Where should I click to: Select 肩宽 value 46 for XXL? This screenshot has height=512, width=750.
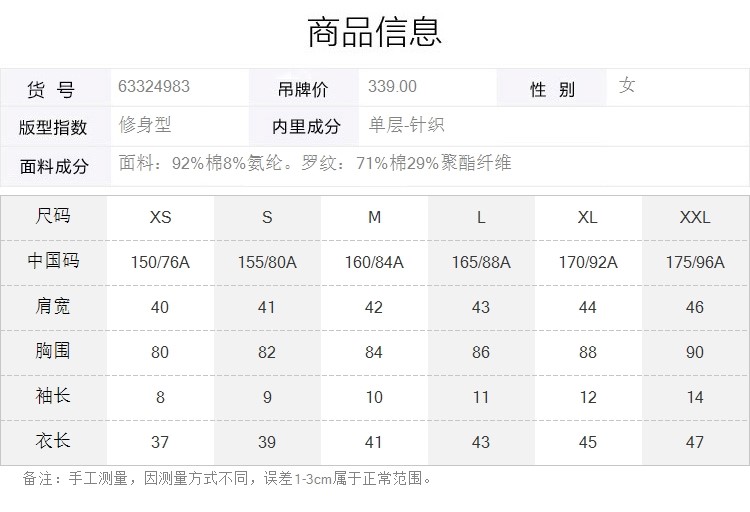[x=695, y=307]
